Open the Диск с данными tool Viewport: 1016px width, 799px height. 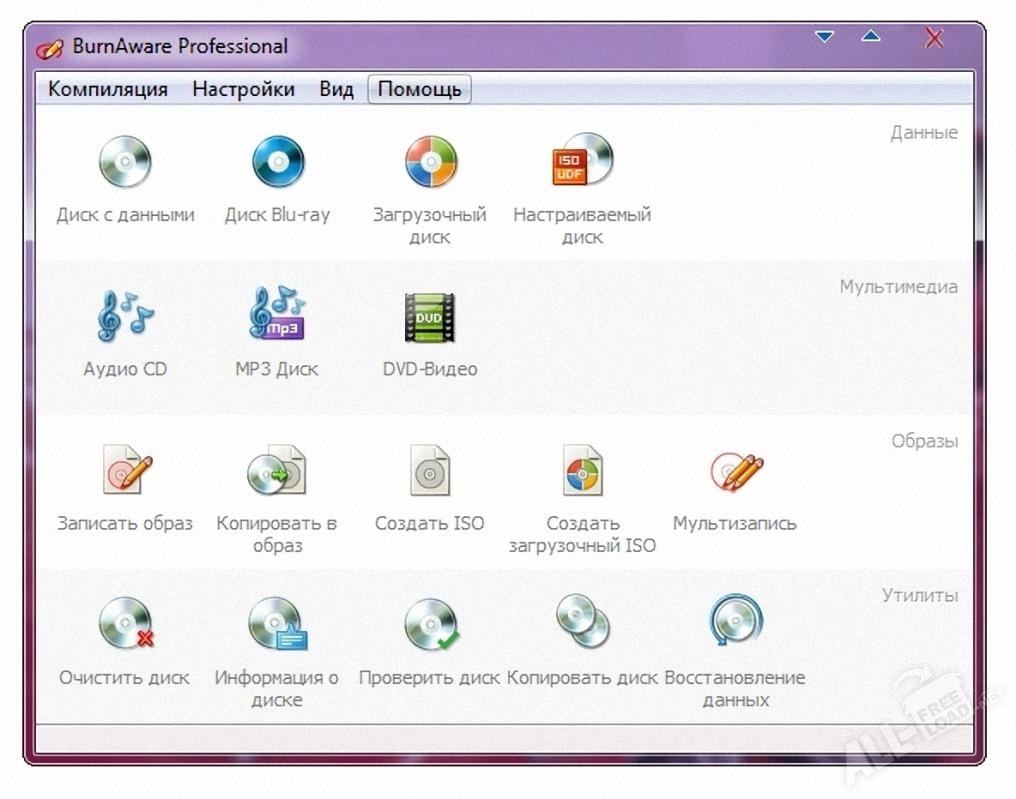[x=125, y=163]
